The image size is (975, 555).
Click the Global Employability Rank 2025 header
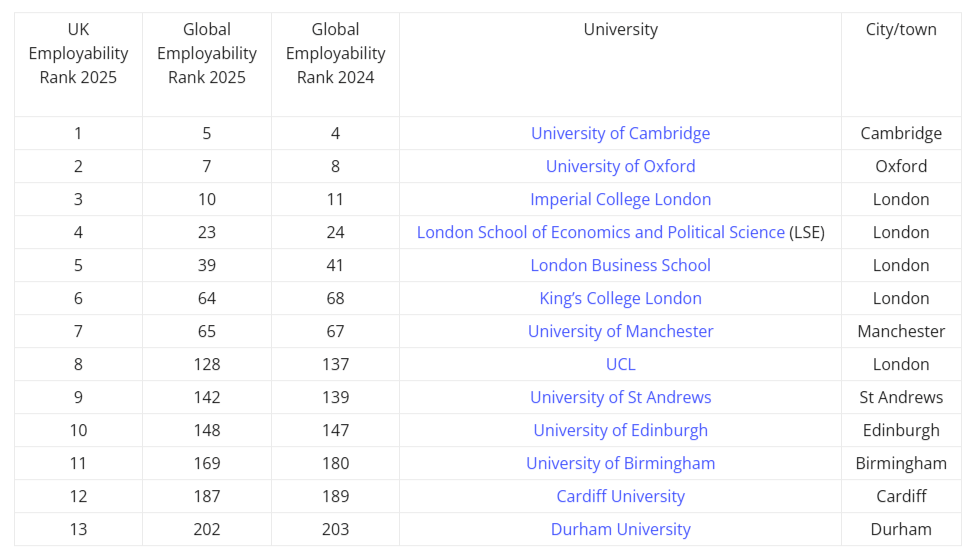(207, 53)
